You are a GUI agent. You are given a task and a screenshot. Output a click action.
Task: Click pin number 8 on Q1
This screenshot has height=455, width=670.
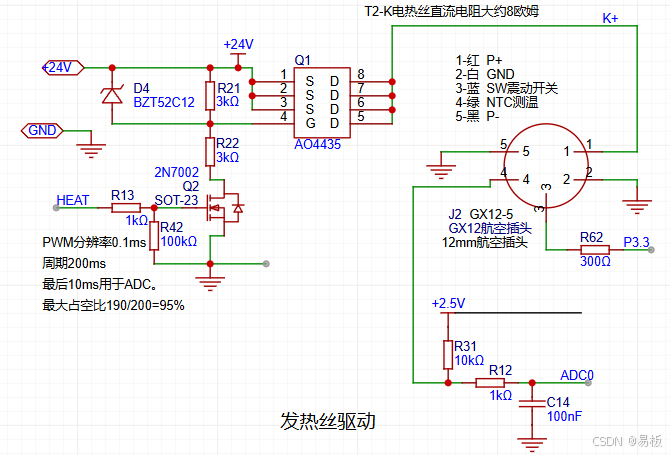[x=361, y=74]
